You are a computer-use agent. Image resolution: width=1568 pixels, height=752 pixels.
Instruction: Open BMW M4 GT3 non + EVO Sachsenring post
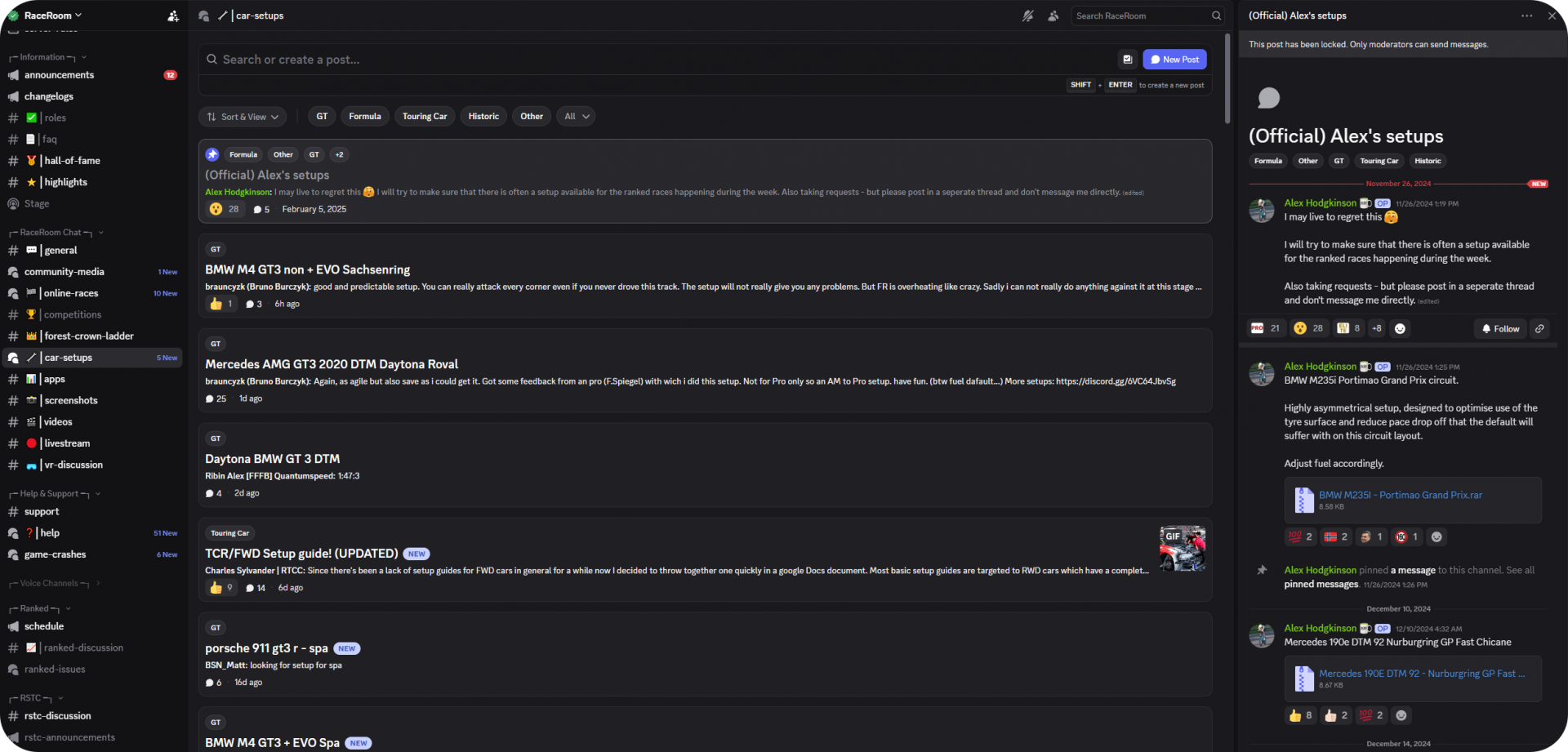[x=705, y=276]
